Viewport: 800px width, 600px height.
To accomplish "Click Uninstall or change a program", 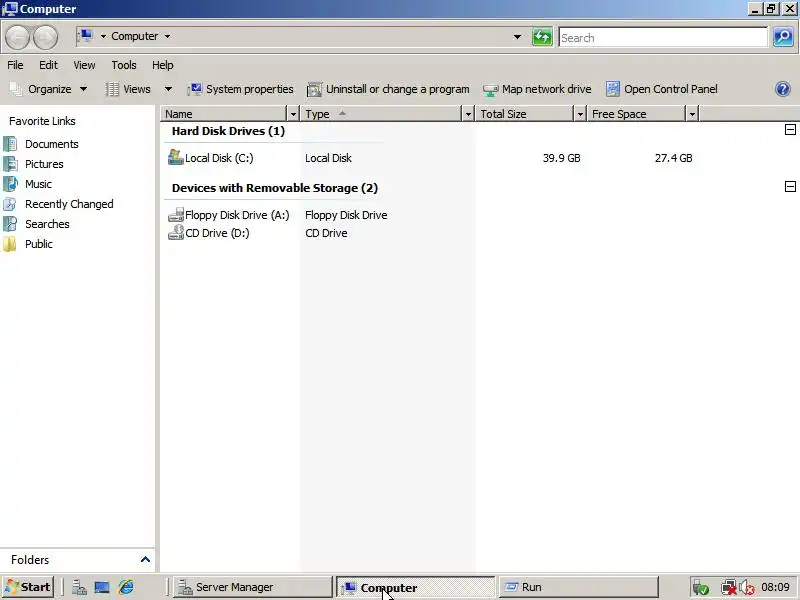I will click(388, 89).
